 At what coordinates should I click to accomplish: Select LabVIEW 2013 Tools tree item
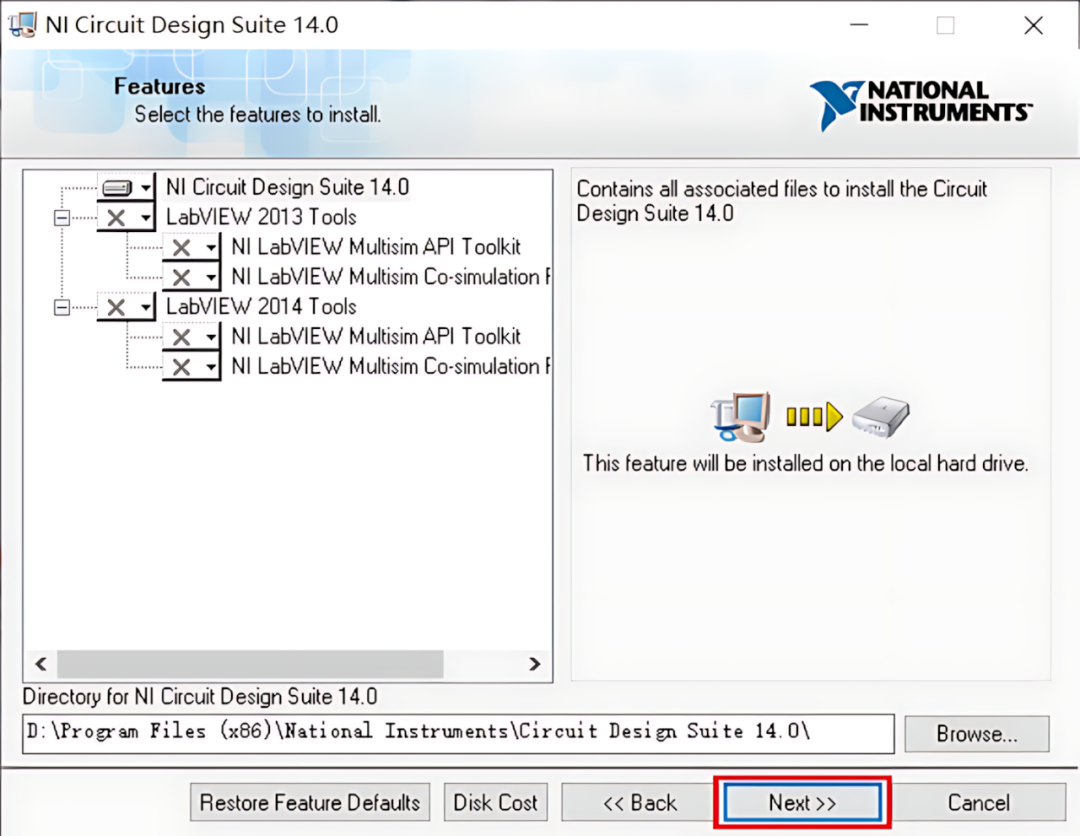point(261,218)
